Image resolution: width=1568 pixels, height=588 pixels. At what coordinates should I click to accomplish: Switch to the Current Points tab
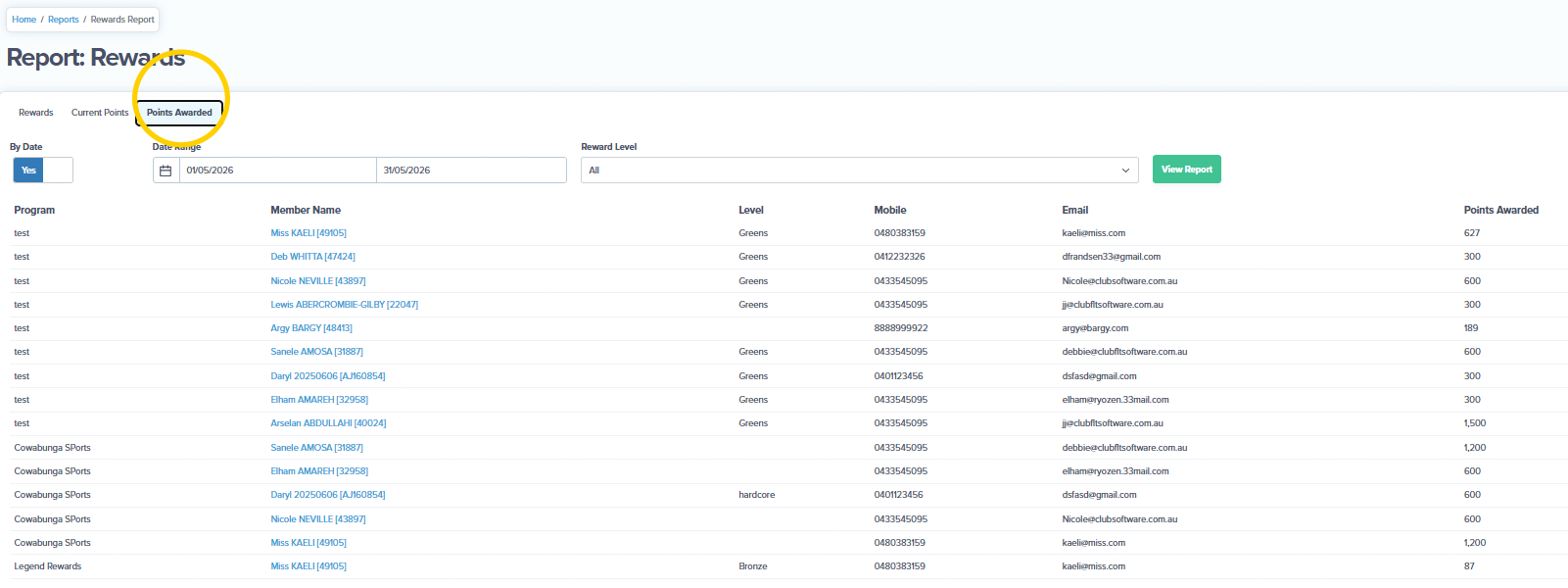[100, 113]
